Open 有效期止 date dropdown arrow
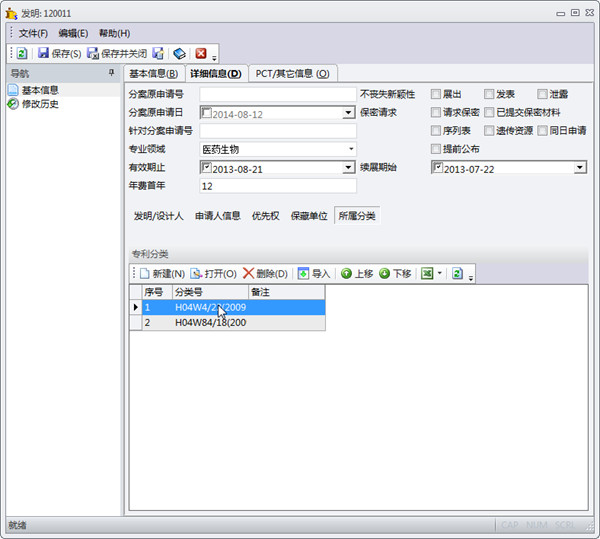Image resolution: width=600 pixels, height=539 pixels. coord(348,168)
